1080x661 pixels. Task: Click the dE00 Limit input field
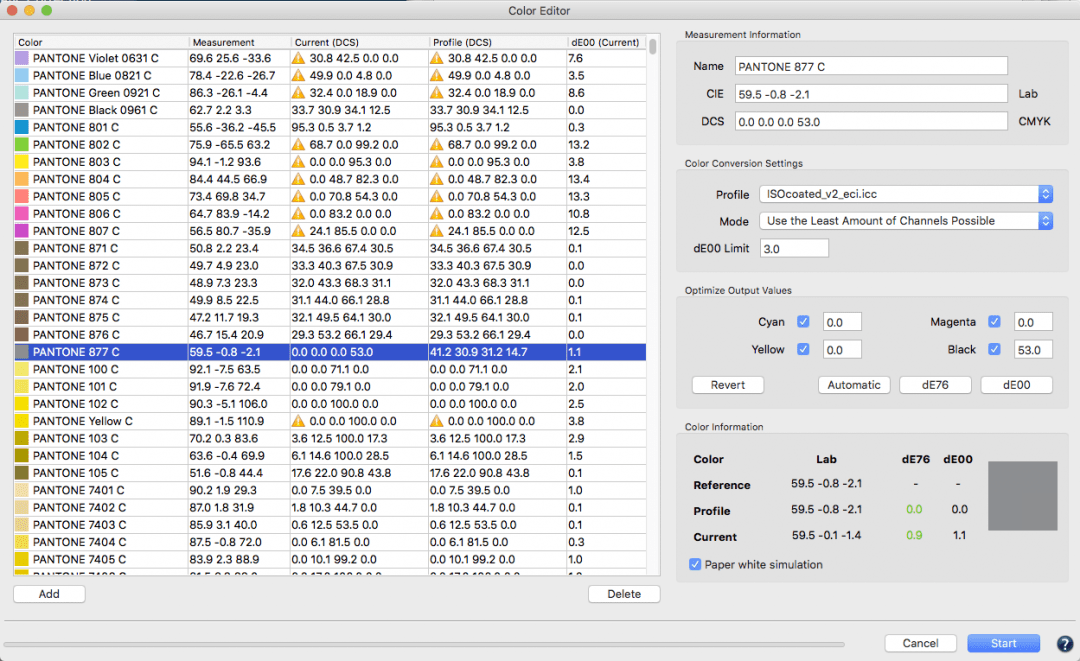point(794,248)
